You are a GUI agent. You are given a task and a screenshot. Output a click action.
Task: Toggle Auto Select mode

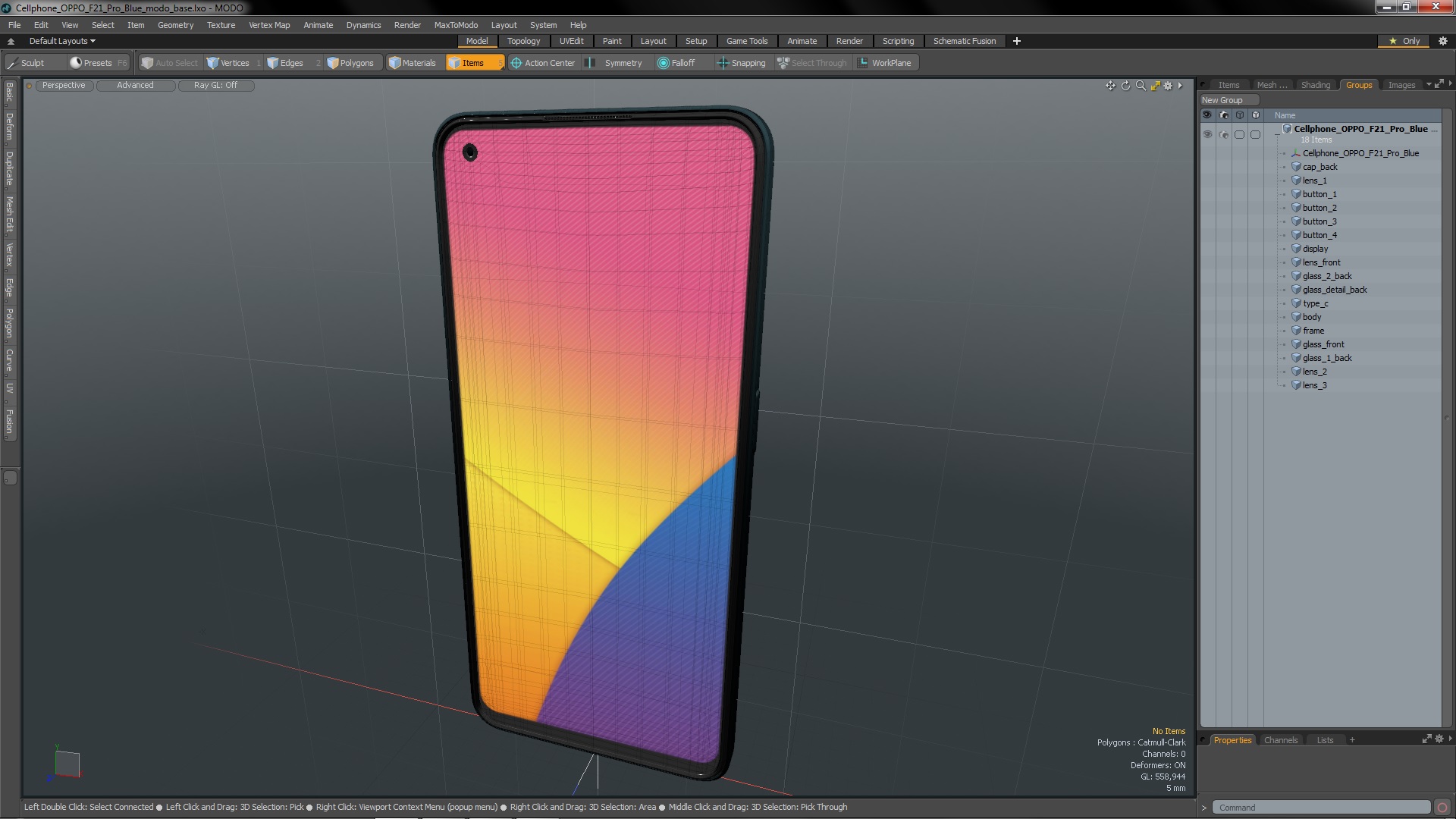170,63
